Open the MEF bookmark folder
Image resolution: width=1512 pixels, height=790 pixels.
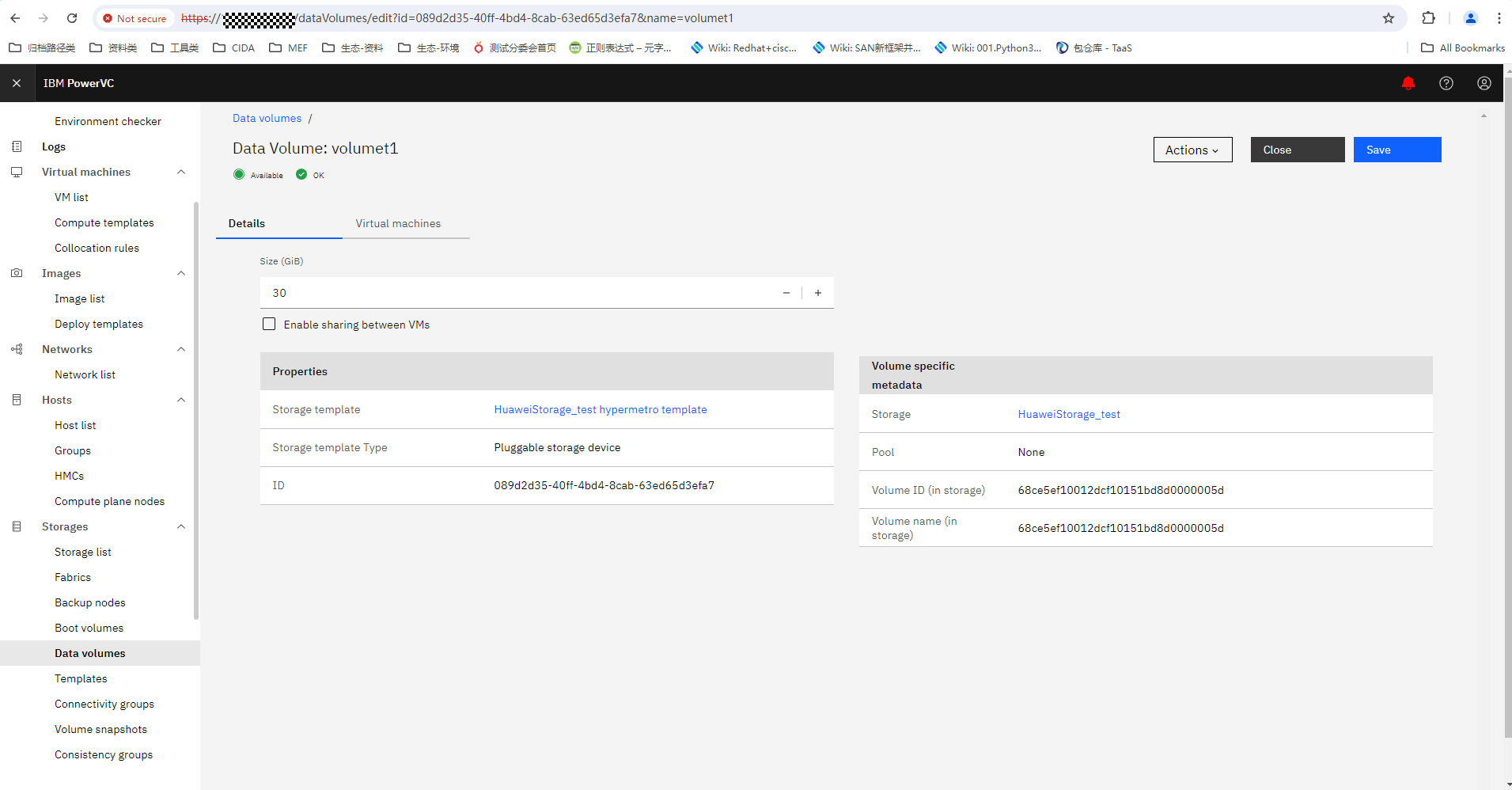[288, 48]
